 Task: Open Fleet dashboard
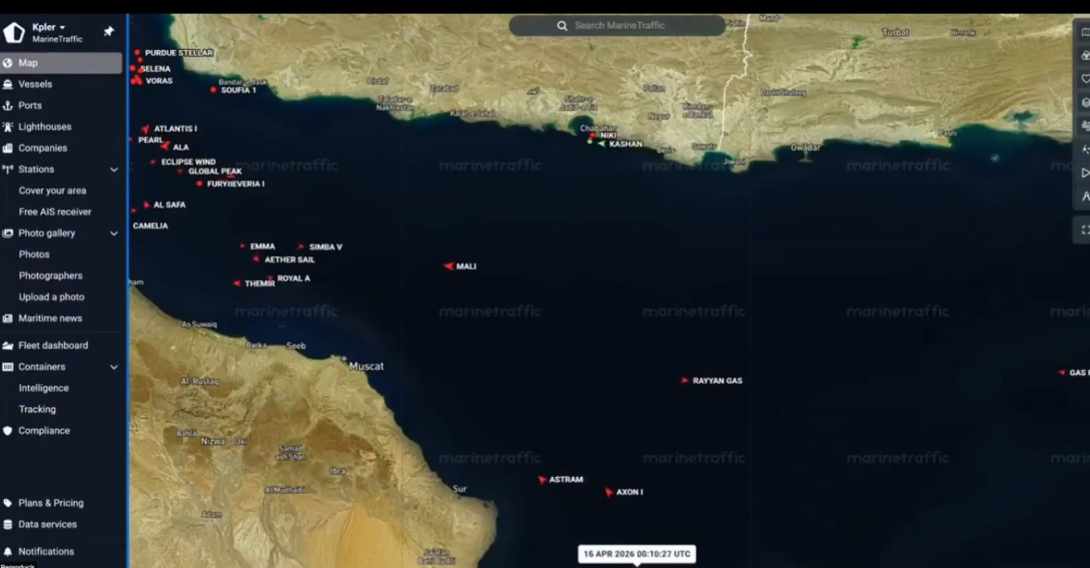tap(52, 345)
